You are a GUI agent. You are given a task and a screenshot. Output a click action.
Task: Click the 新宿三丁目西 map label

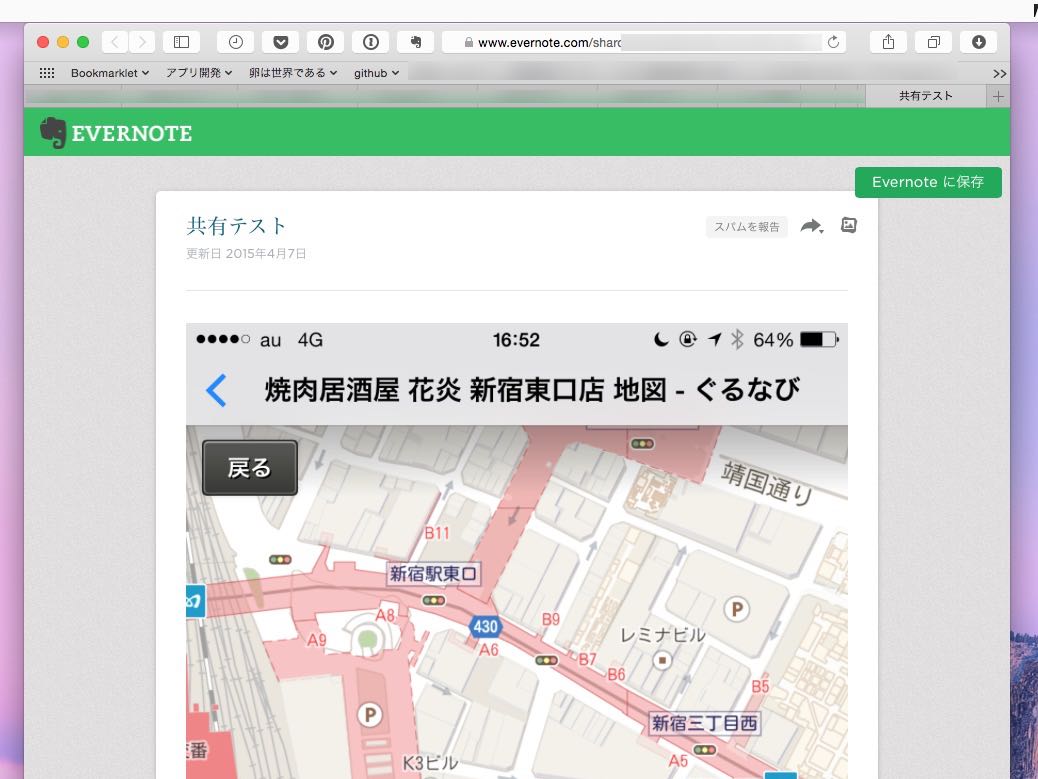click(704, 723)
